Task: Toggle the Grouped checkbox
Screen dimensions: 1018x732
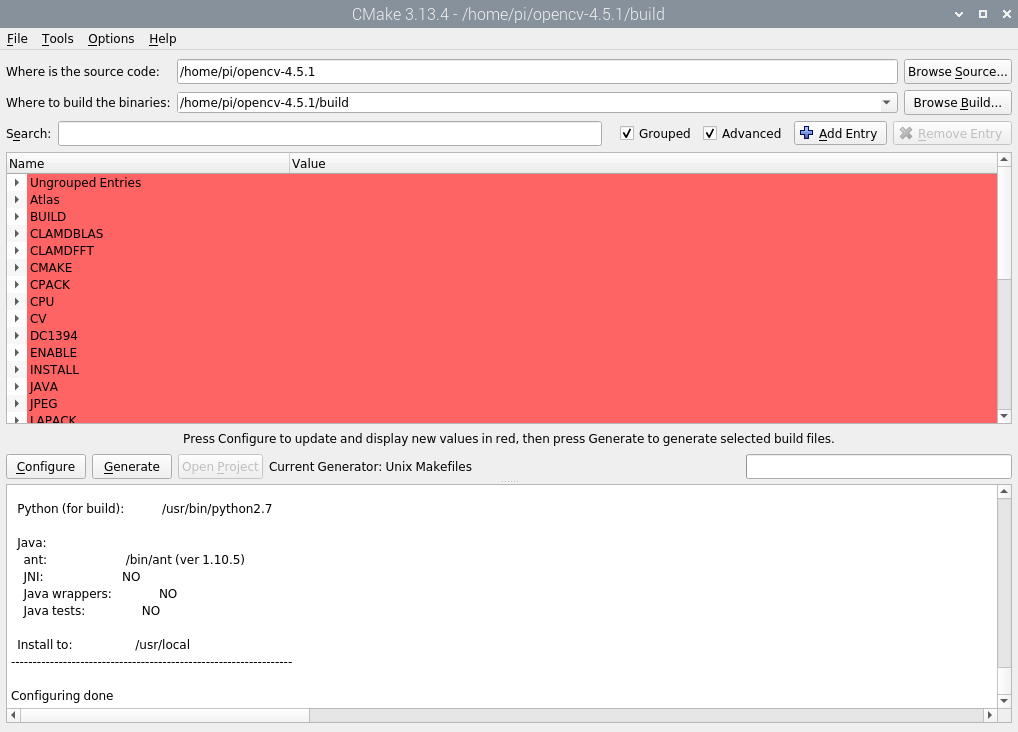Action: pos(627,133)
